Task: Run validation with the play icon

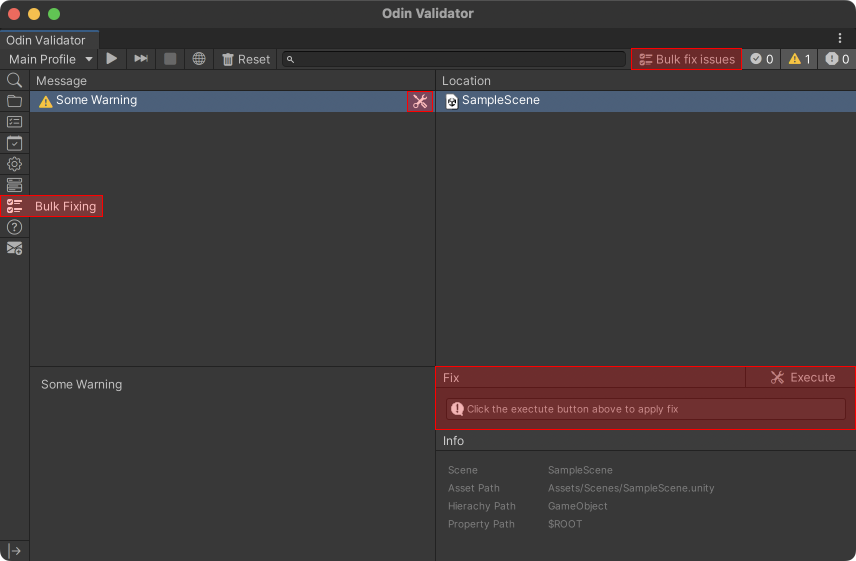Action: pyautogui.click(x=112, y=59)
